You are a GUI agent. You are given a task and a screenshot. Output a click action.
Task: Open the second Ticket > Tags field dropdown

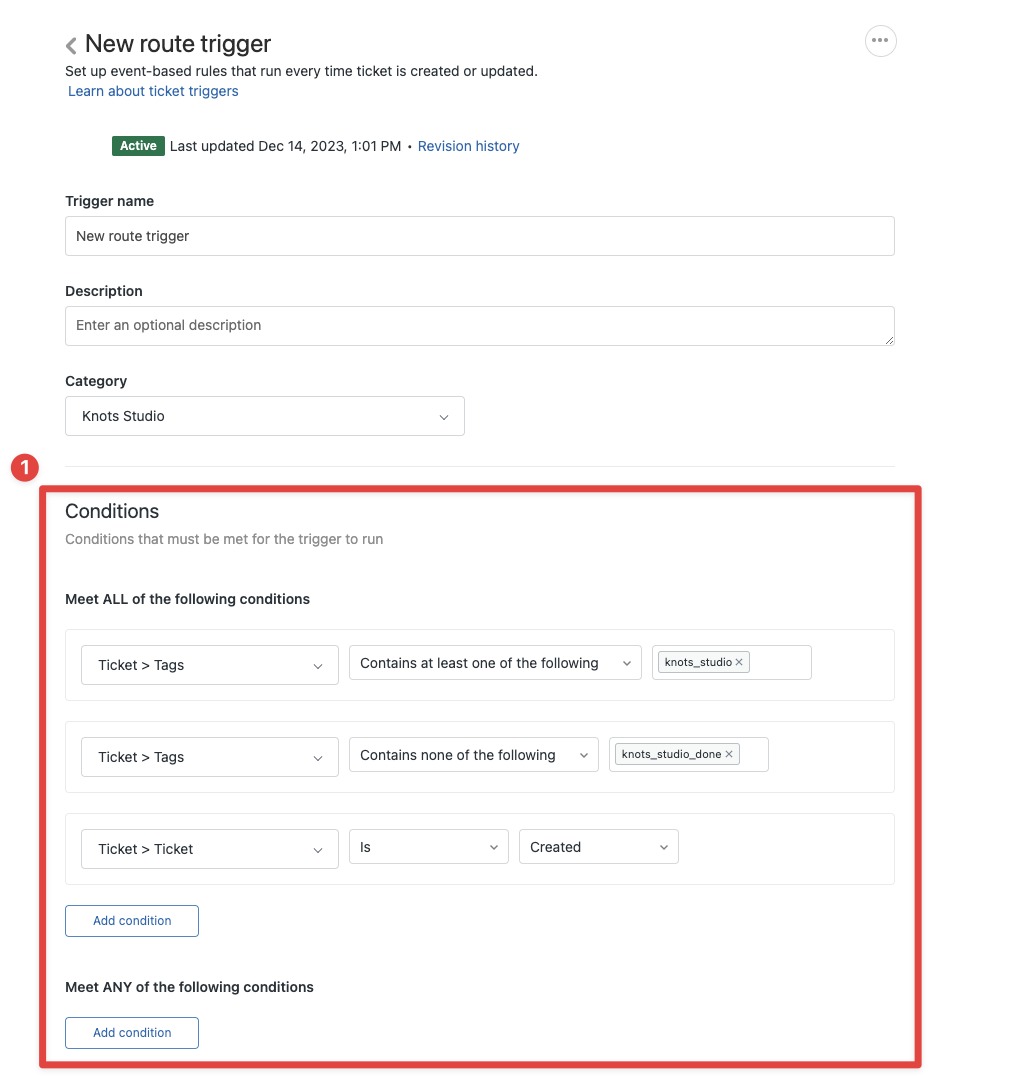tap(210, 757)
